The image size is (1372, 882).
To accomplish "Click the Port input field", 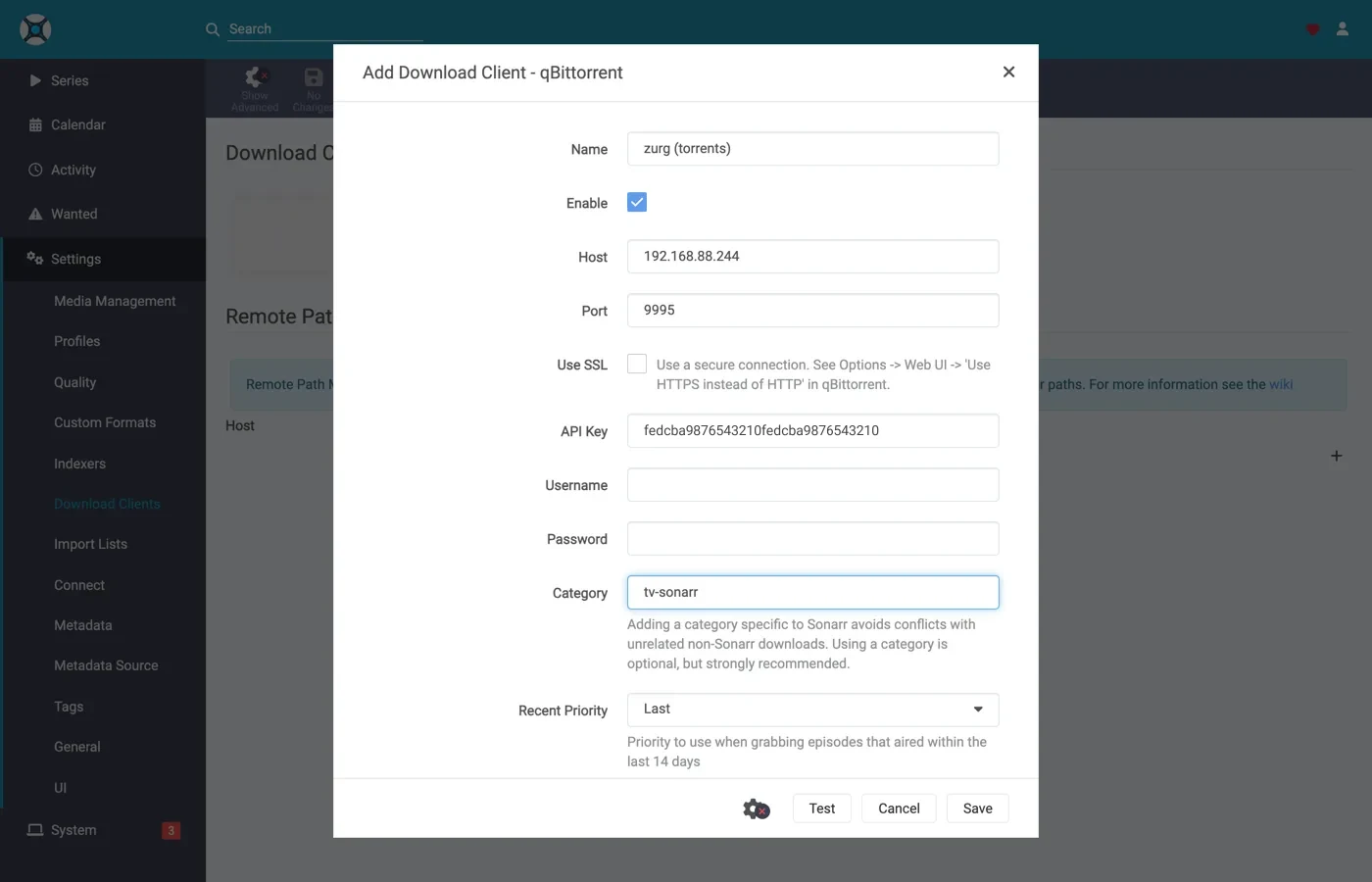I will tap(813, 311).
